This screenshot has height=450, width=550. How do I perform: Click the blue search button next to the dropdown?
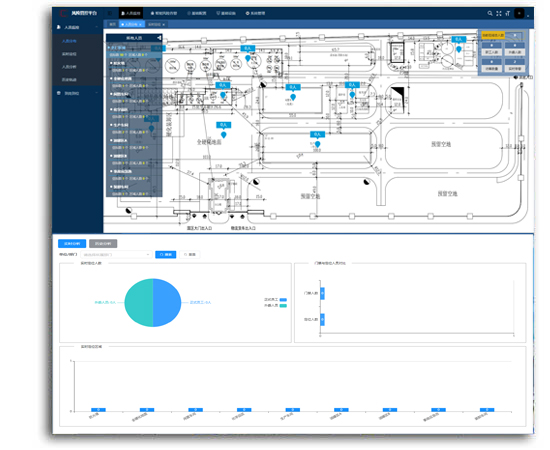166,255
